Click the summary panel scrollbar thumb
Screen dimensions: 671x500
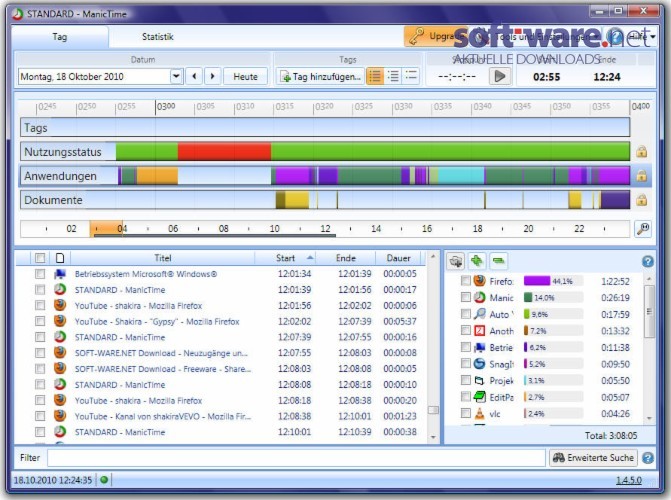point(649,311)
